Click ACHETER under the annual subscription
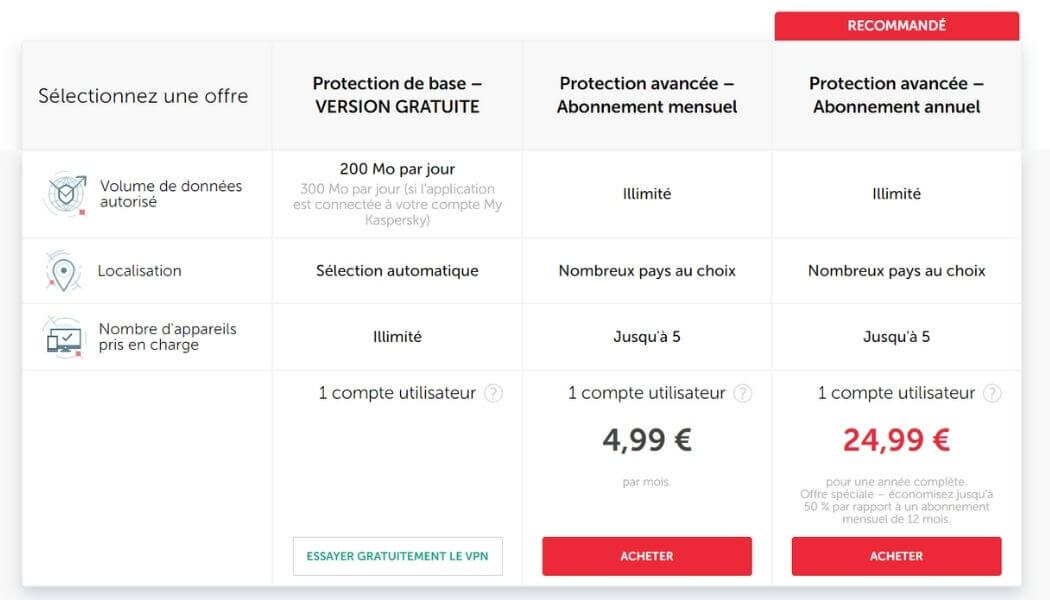Image resolution: width=1050 pixels, height=600 pixels. click(896, 556)
